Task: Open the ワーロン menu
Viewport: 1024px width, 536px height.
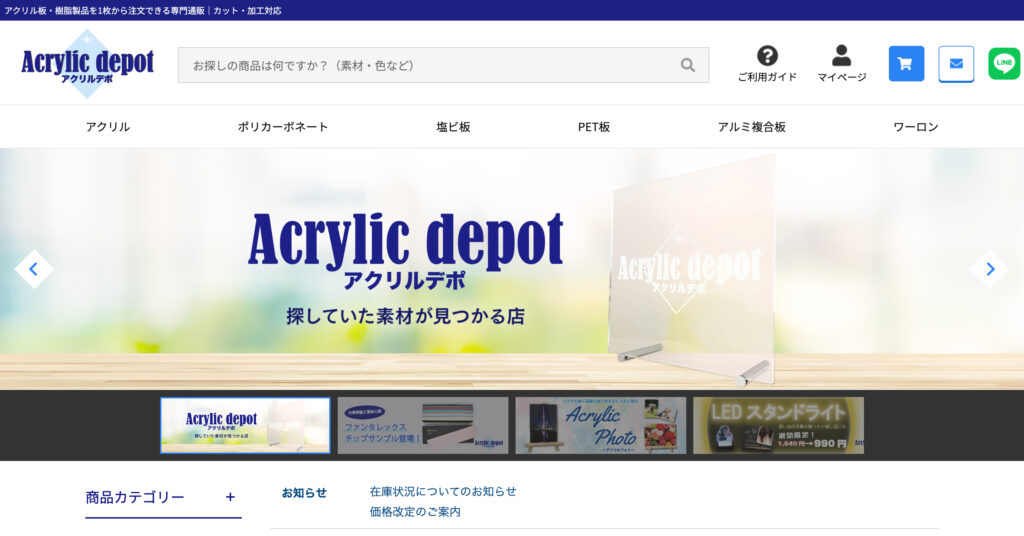Action: pos(916,127)
